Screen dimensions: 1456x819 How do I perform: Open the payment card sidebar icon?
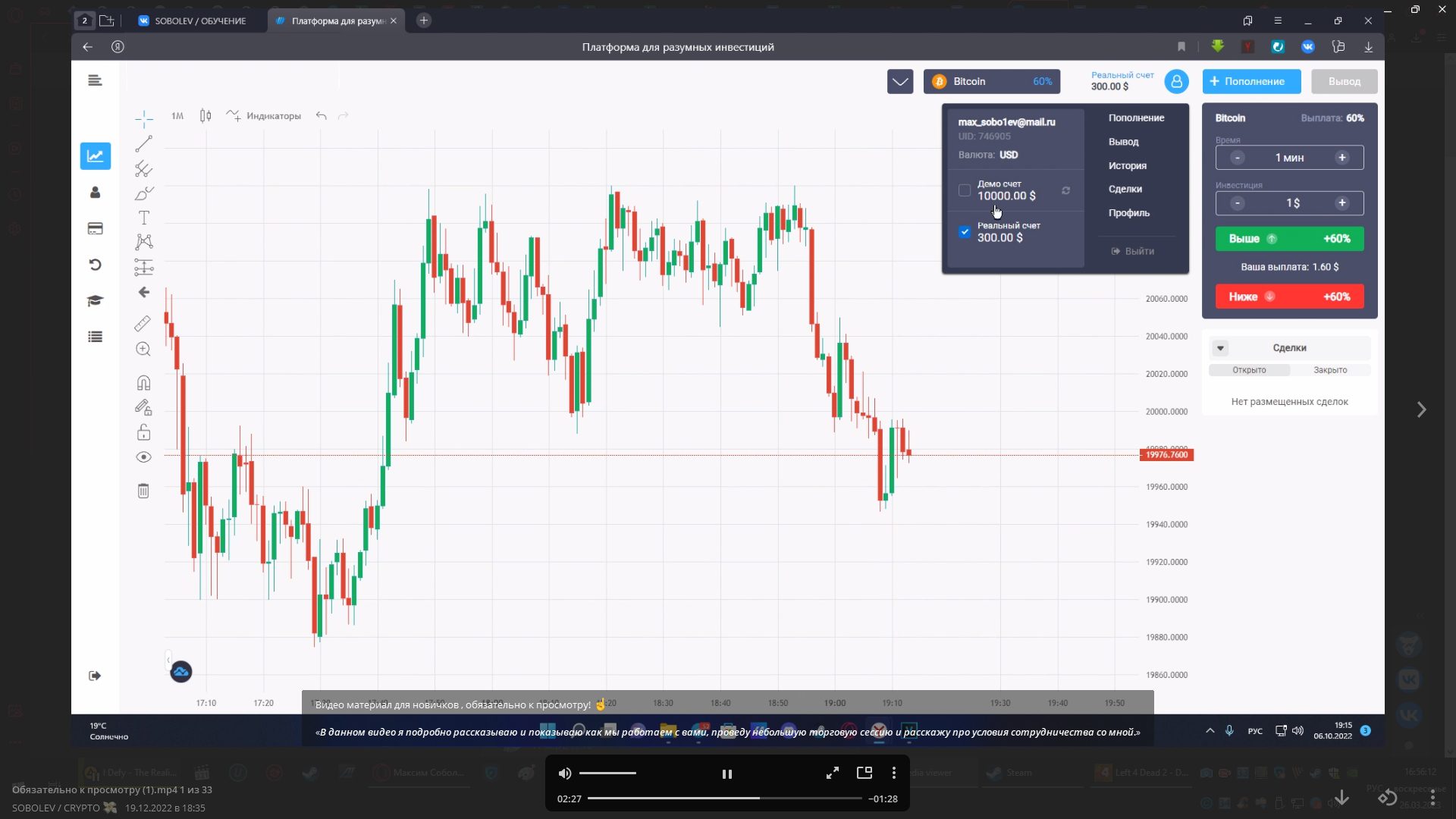tap(95, 228)
